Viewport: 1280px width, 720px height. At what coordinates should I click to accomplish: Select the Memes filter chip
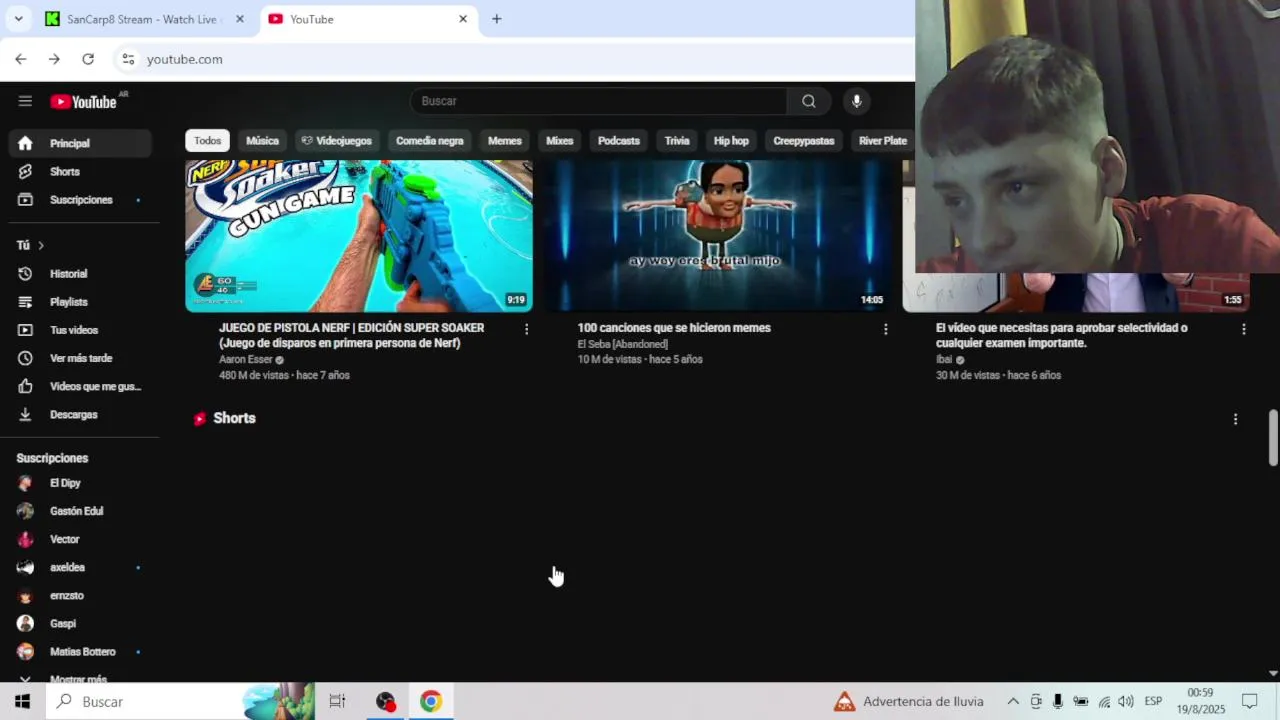pos(505,141)
